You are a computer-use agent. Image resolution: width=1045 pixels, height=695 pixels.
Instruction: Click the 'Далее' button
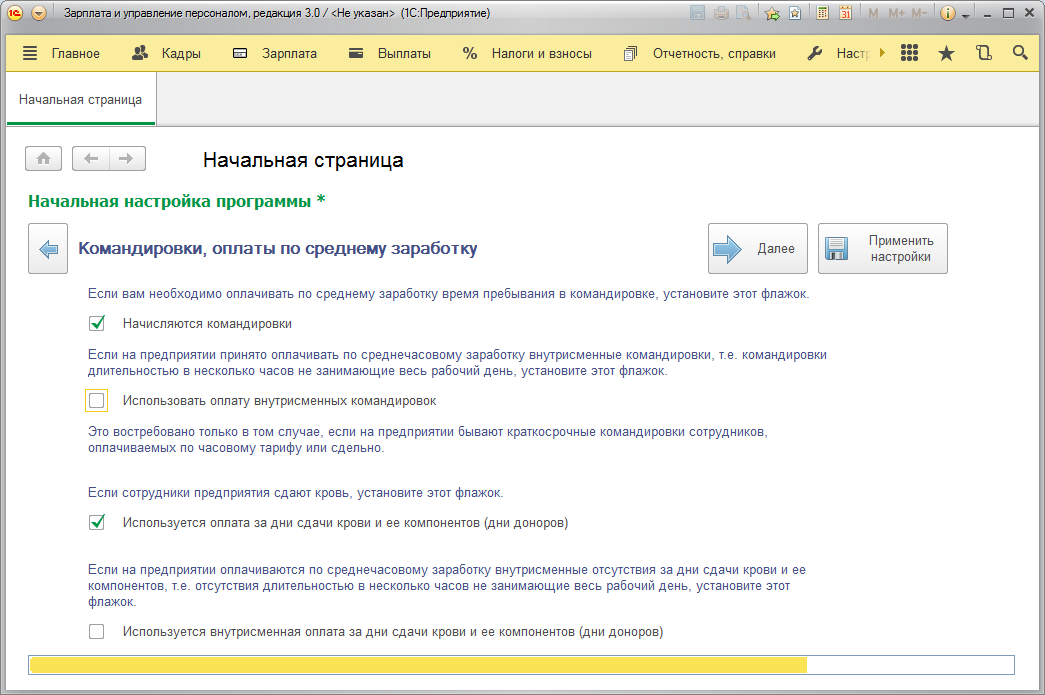[x=758, y=249]
